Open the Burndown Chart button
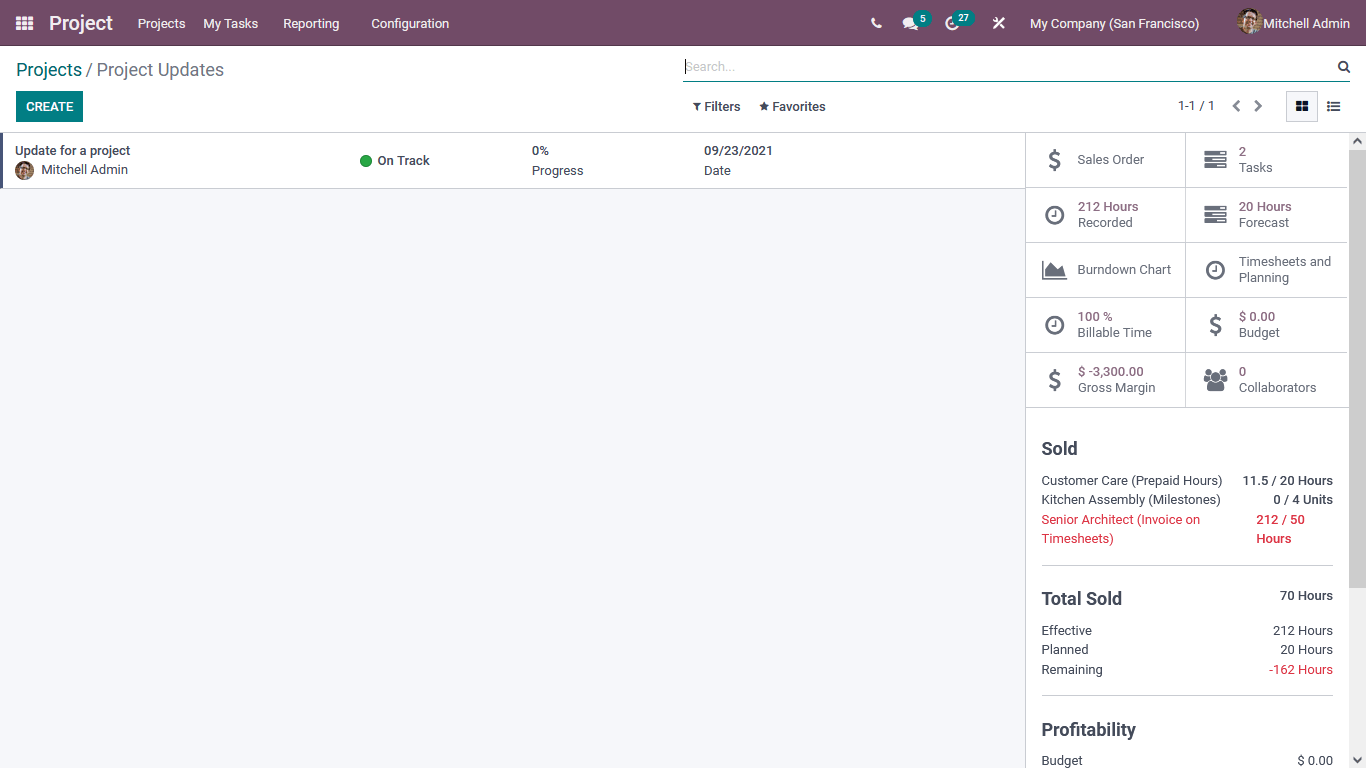The width and height of the screenshot is (1366, 768). [1105, 270]
